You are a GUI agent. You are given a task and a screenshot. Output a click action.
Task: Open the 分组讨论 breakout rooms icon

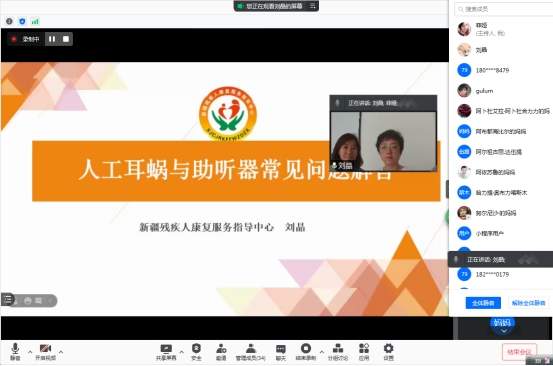(x=338, y=352)
